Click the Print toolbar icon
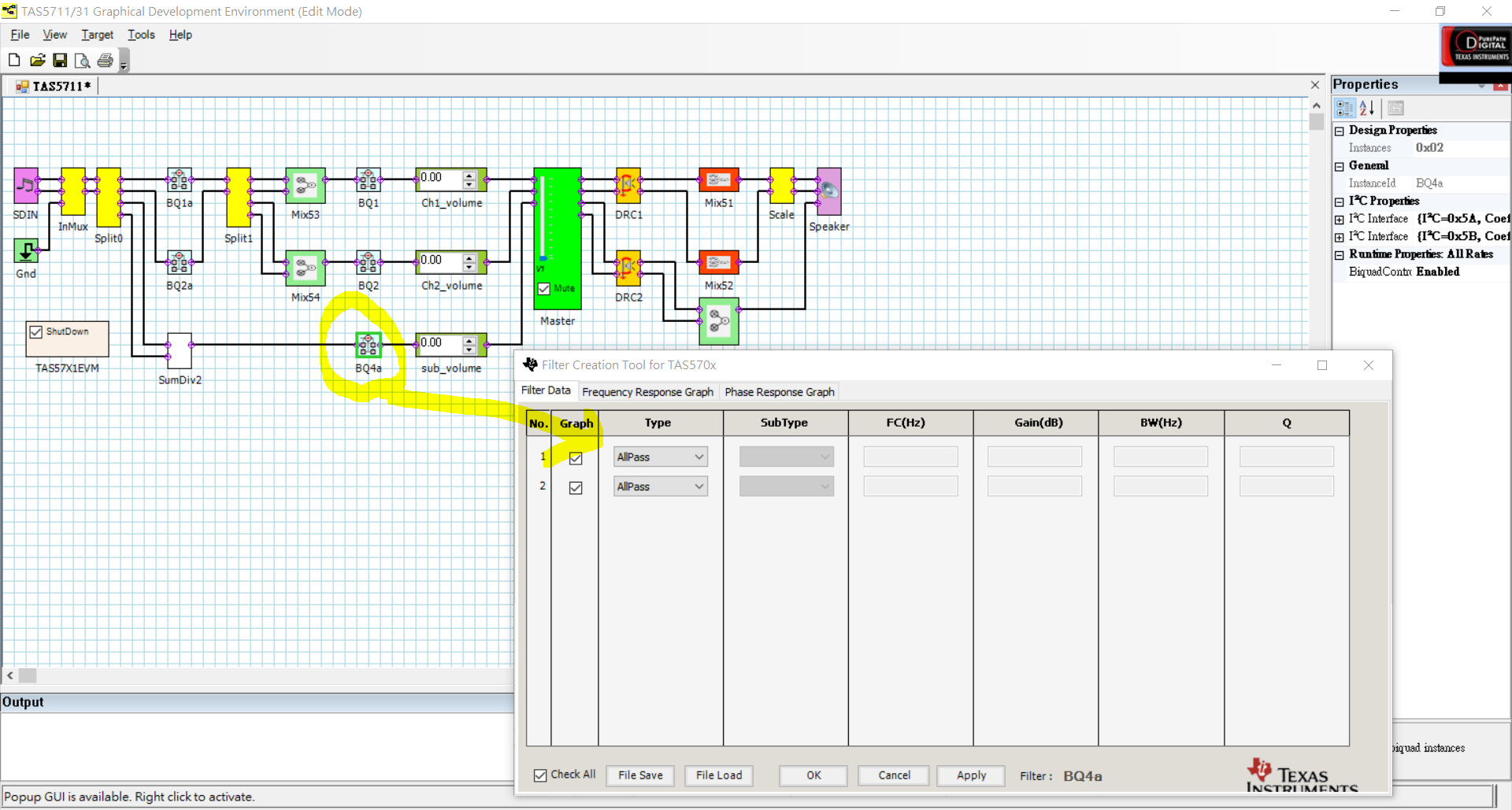The height and width of the screenshot is (810, 1512). click(x=105, y=60)
